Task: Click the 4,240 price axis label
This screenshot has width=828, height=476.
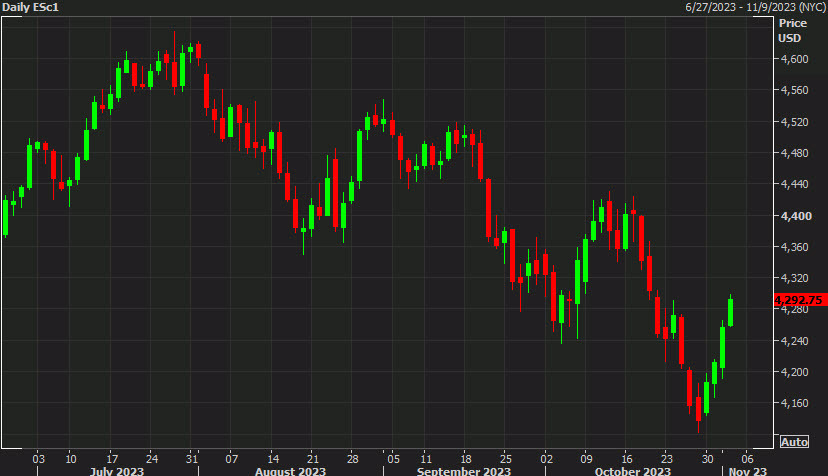Action: pos(794,341)
